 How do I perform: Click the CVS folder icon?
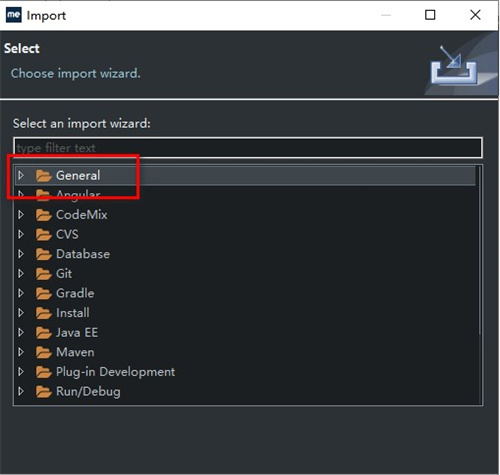click(43, 235)
